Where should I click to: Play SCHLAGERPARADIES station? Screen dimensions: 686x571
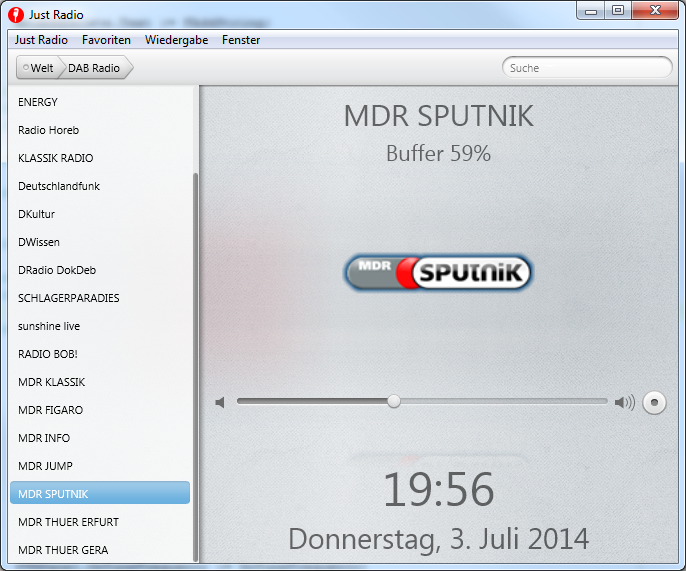tap(100, 298)
